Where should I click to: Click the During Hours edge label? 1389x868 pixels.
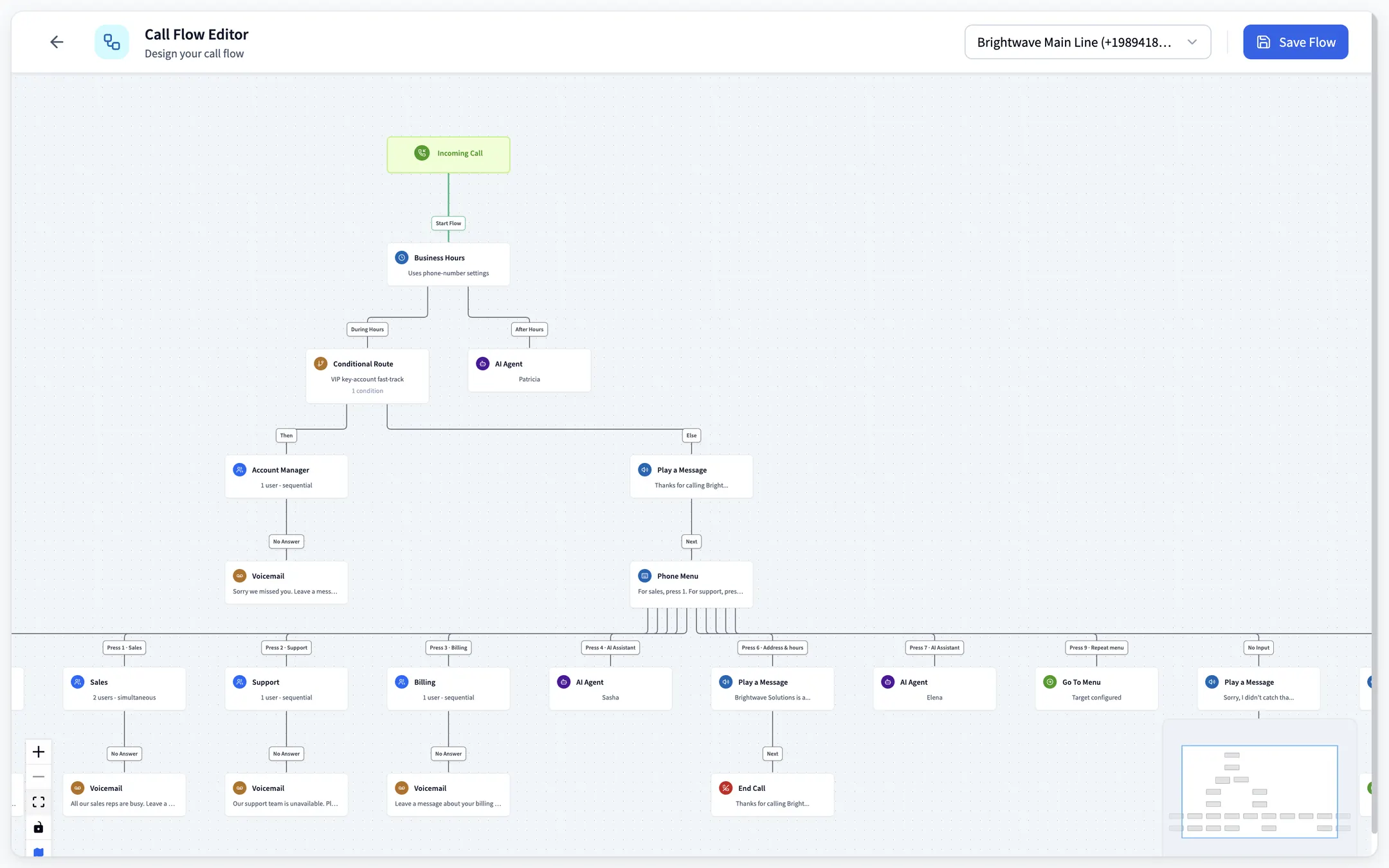pyautogui.click(x=367, y=330)
